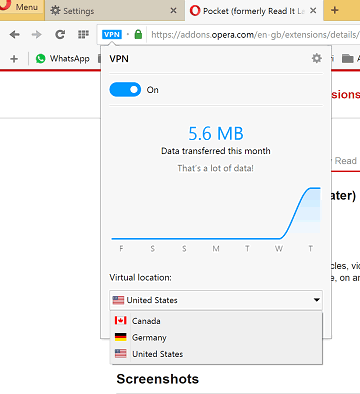The image size is (360, 394).
Task: Open the Speed Dial grid icon
Action: [x=83, y=34]
